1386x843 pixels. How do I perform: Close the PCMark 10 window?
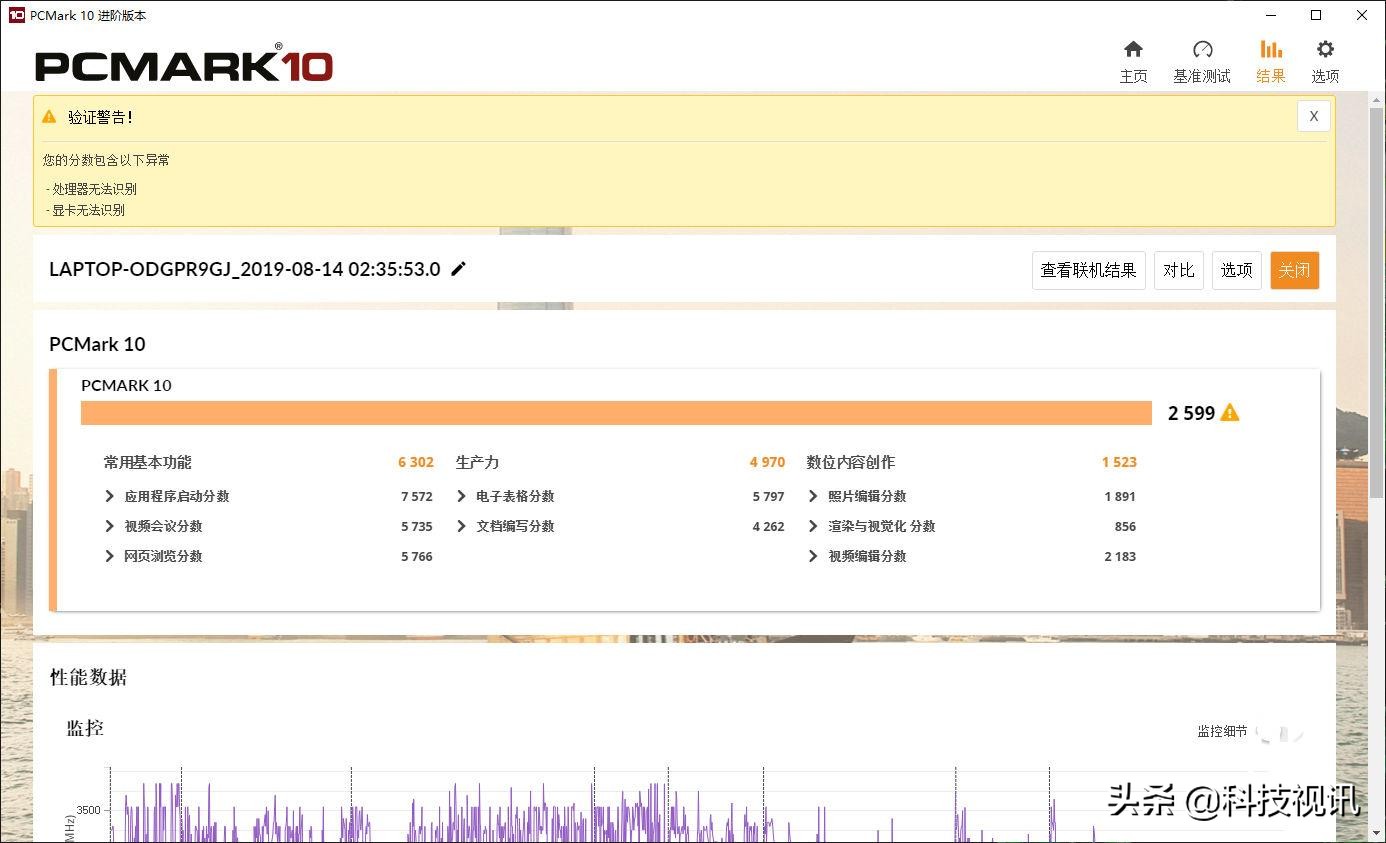coord(1363,15)
